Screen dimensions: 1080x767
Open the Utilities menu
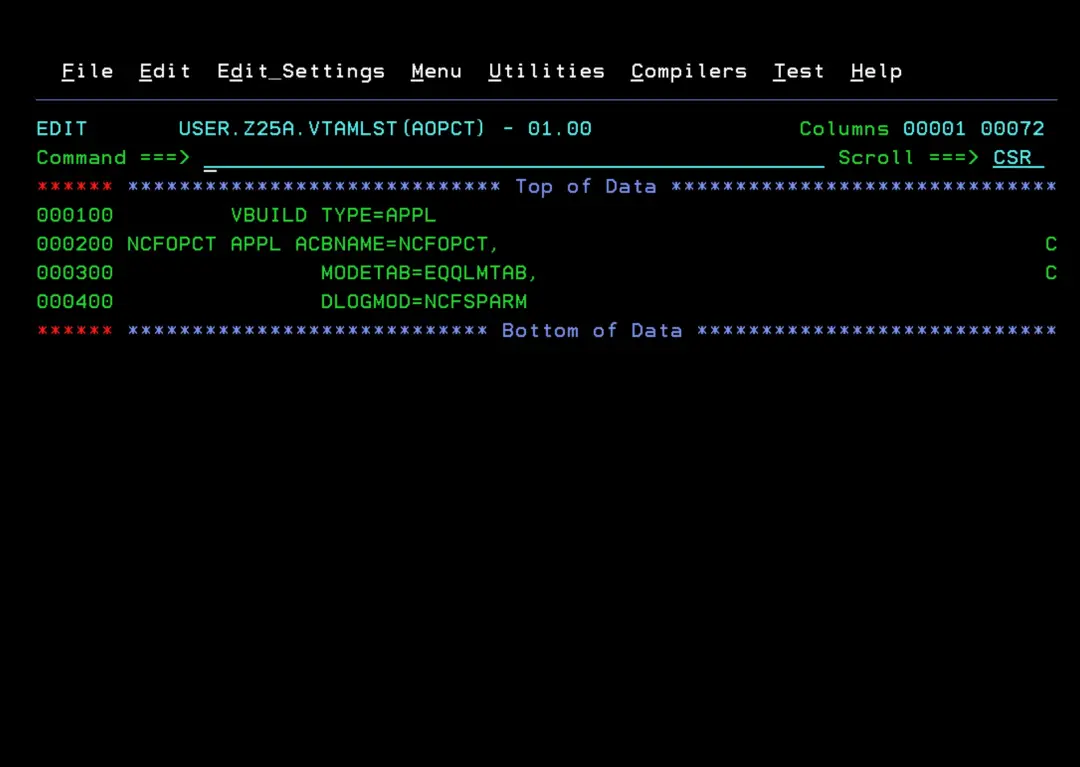(x=546, y=72)
